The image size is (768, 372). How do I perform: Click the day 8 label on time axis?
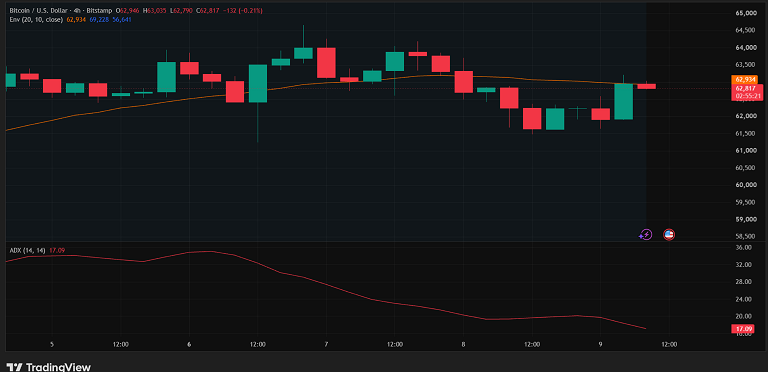[463, 344]
